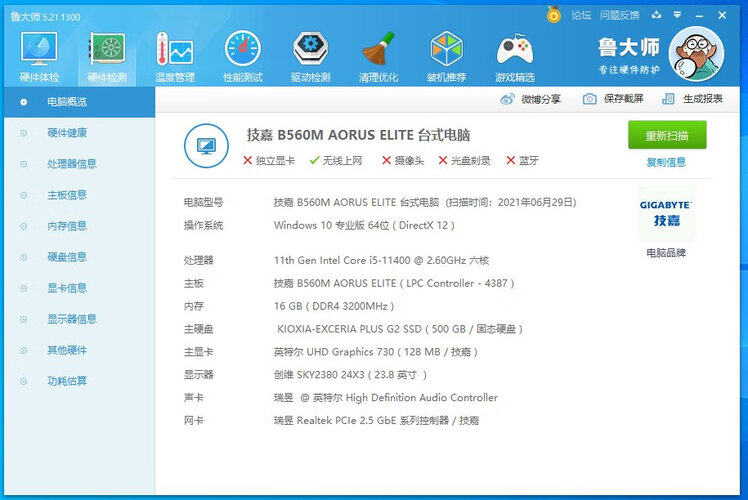Click the round computer monitor icon

coord(206,146)
